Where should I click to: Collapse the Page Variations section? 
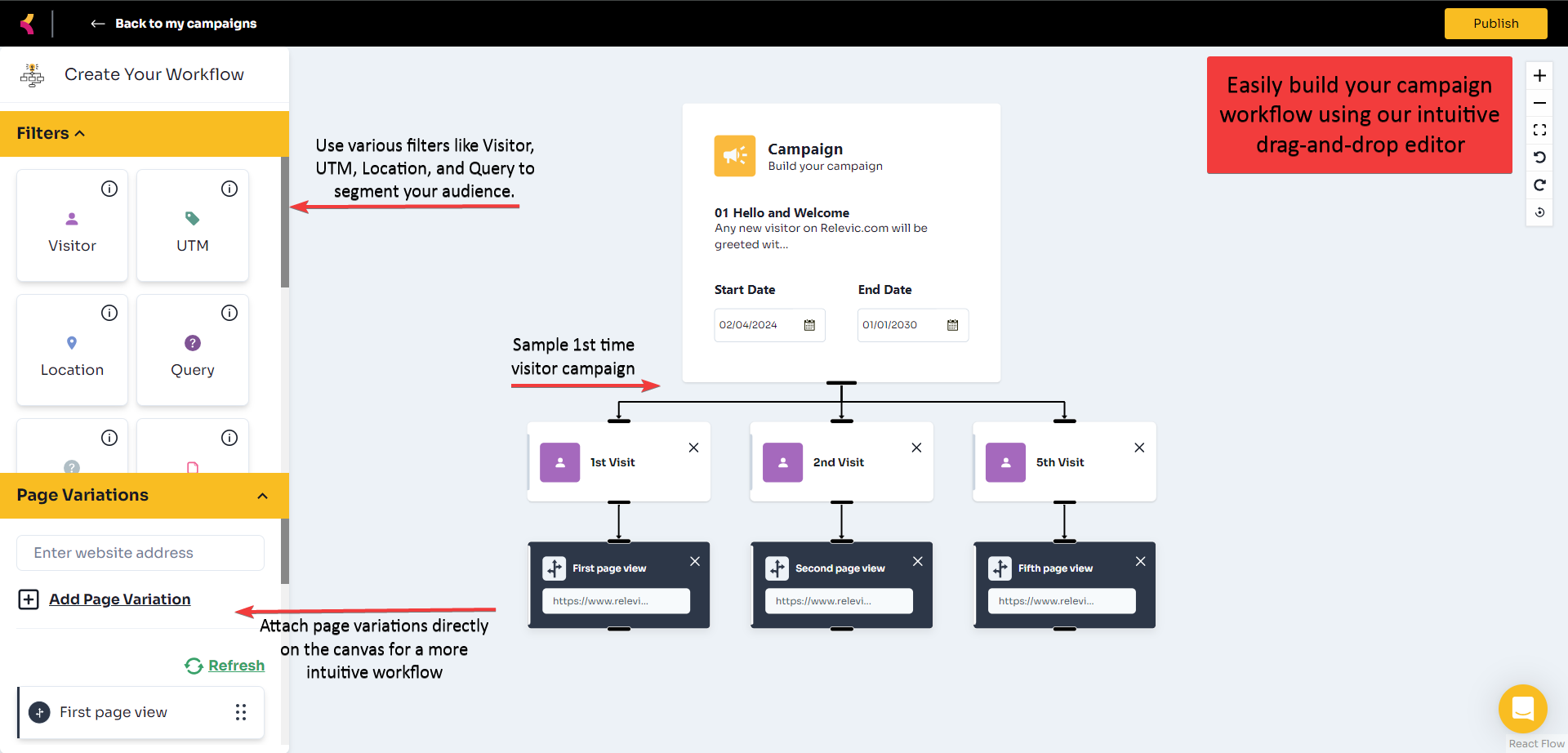262,496
